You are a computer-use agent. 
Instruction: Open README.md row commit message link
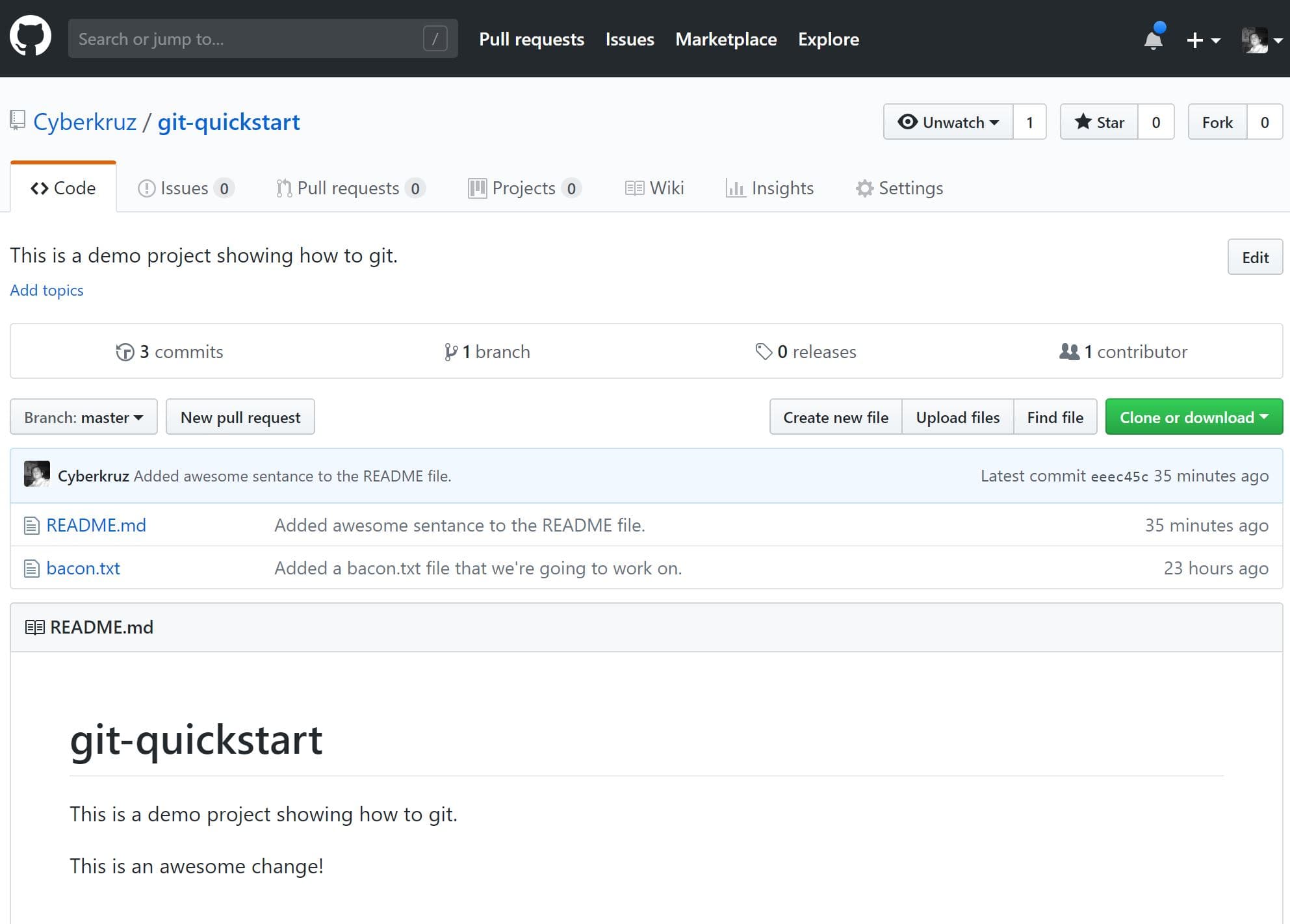click(459, 525)
